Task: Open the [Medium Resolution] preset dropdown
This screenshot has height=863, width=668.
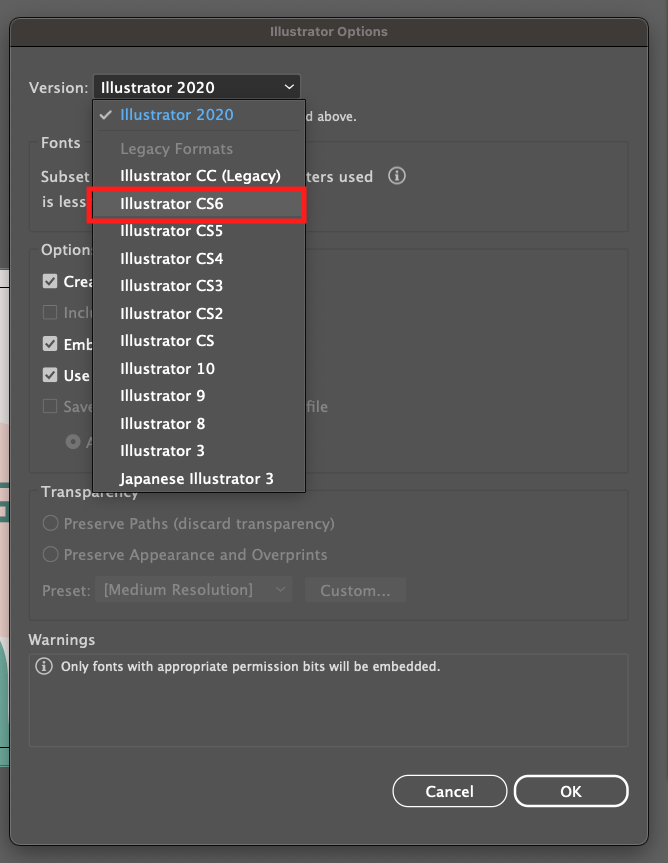Action: click(193, 590)
